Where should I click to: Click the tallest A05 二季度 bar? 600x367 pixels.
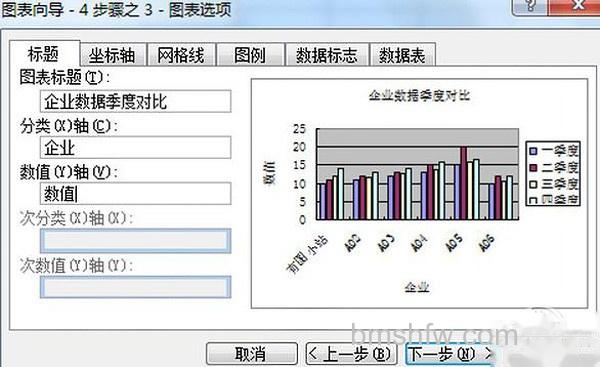pyautogui.click(x=464, y=183)
